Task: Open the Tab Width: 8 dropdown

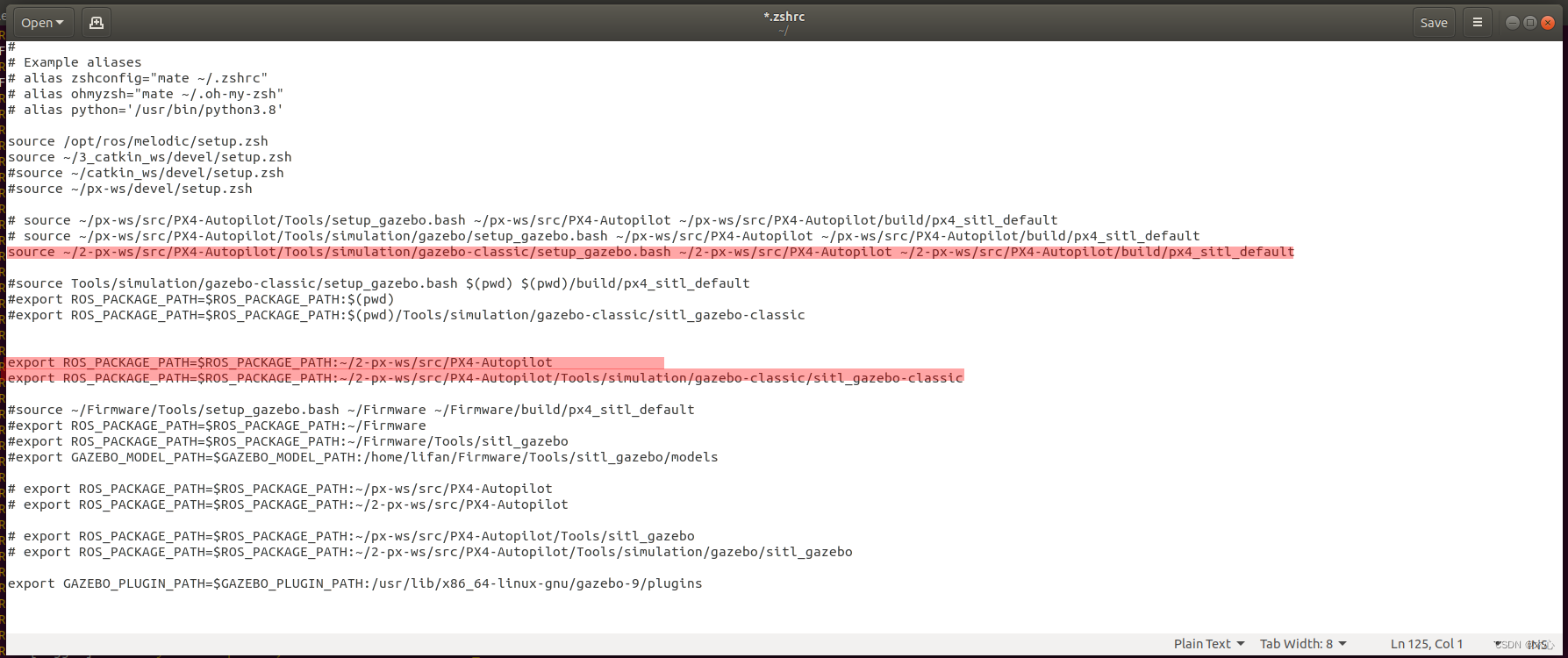Action: click(x=1303, y=644)
